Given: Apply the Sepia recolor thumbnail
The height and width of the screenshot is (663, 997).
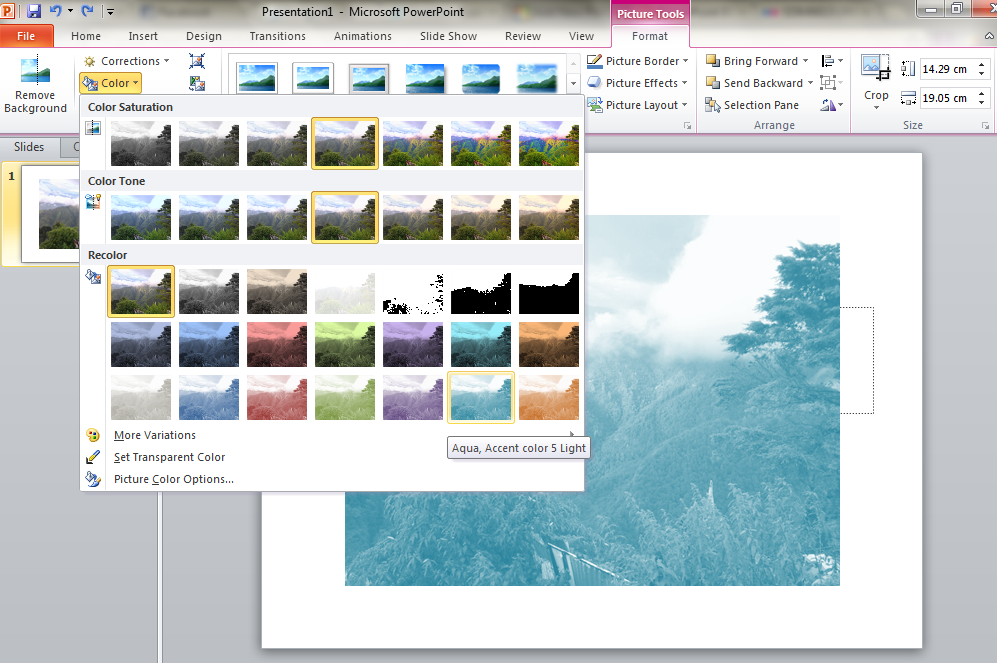Looking at the screenshot, I should point(277,291).
